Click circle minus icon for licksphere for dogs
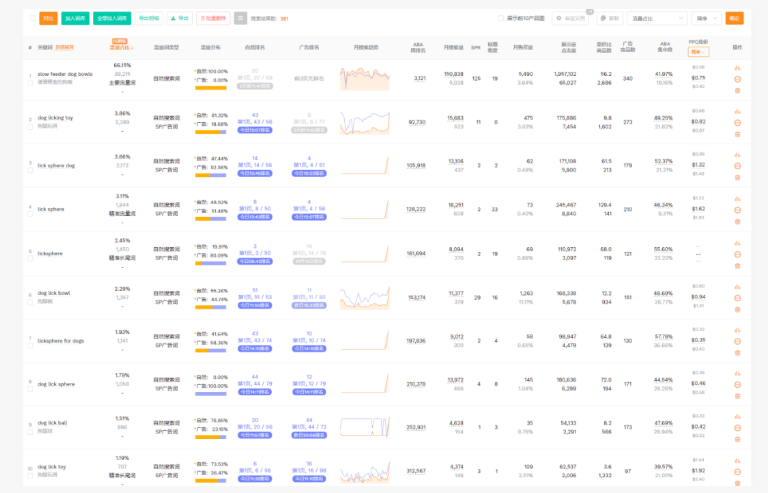This screenshot has width=768, height=493. [x=737, y=341]
